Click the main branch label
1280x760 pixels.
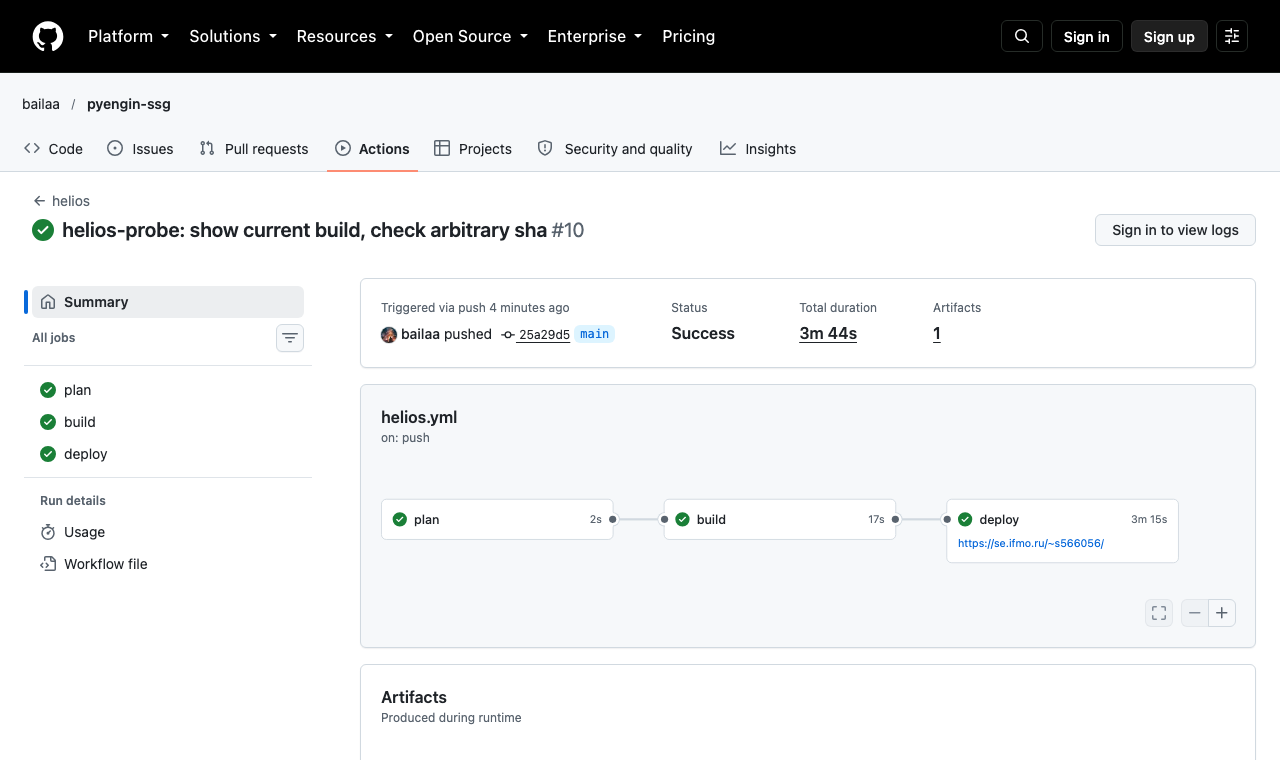click(x=594, y=334)
